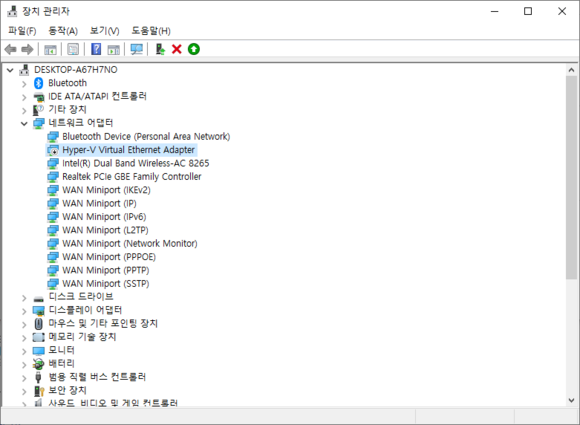Select Bluetooth Device (Personal Area Network)
The width and height of the screenshot is (580, 425).
pyautogui.click(x=146, y=136)
